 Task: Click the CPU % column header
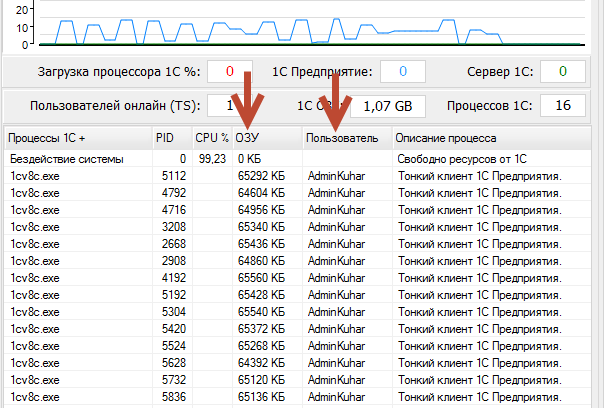(x=212, y=138)
